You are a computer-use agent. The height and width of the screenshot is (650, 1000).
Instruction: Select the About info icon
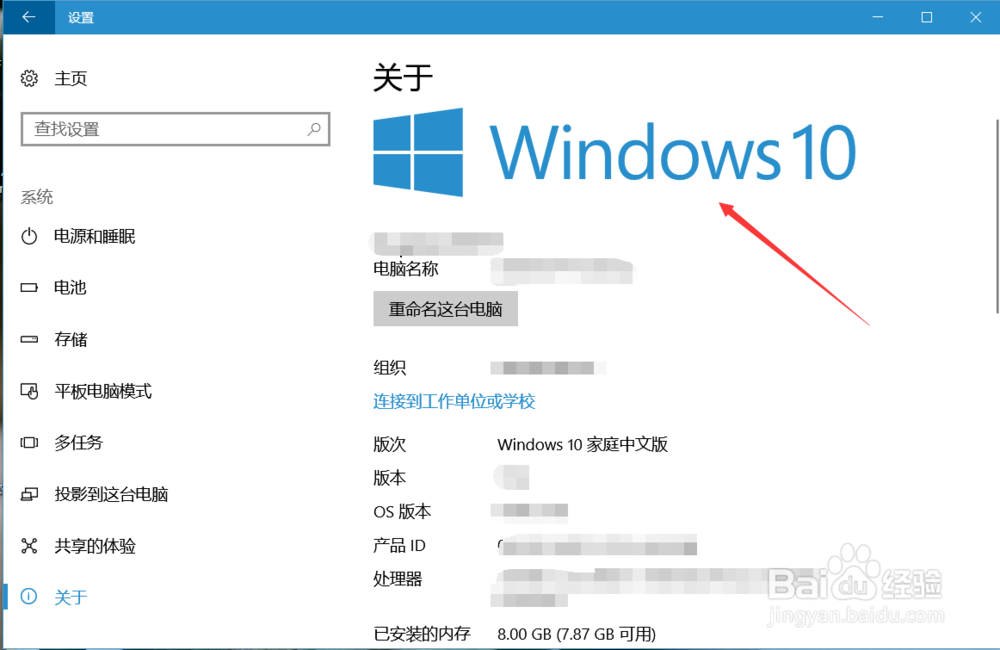tap(29, 596)
